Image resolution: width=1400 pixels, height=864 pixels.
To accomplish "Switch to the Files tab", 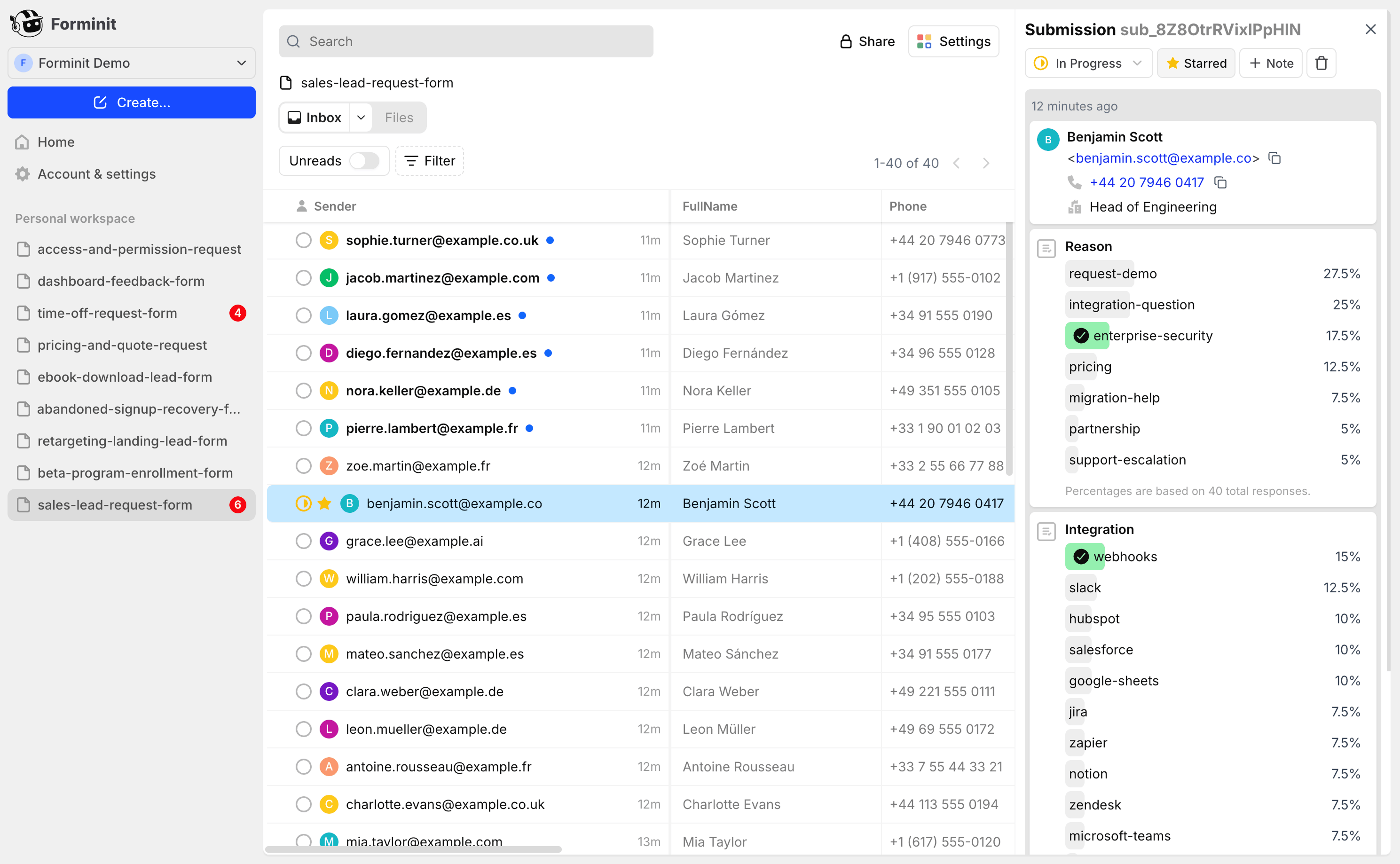I will (398, 117).
